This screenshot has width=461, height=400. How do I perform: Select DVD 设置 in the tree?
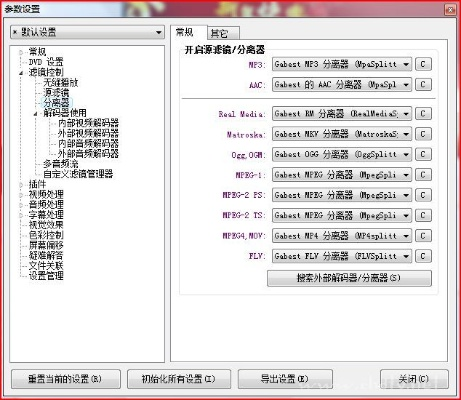click(46, 62)
